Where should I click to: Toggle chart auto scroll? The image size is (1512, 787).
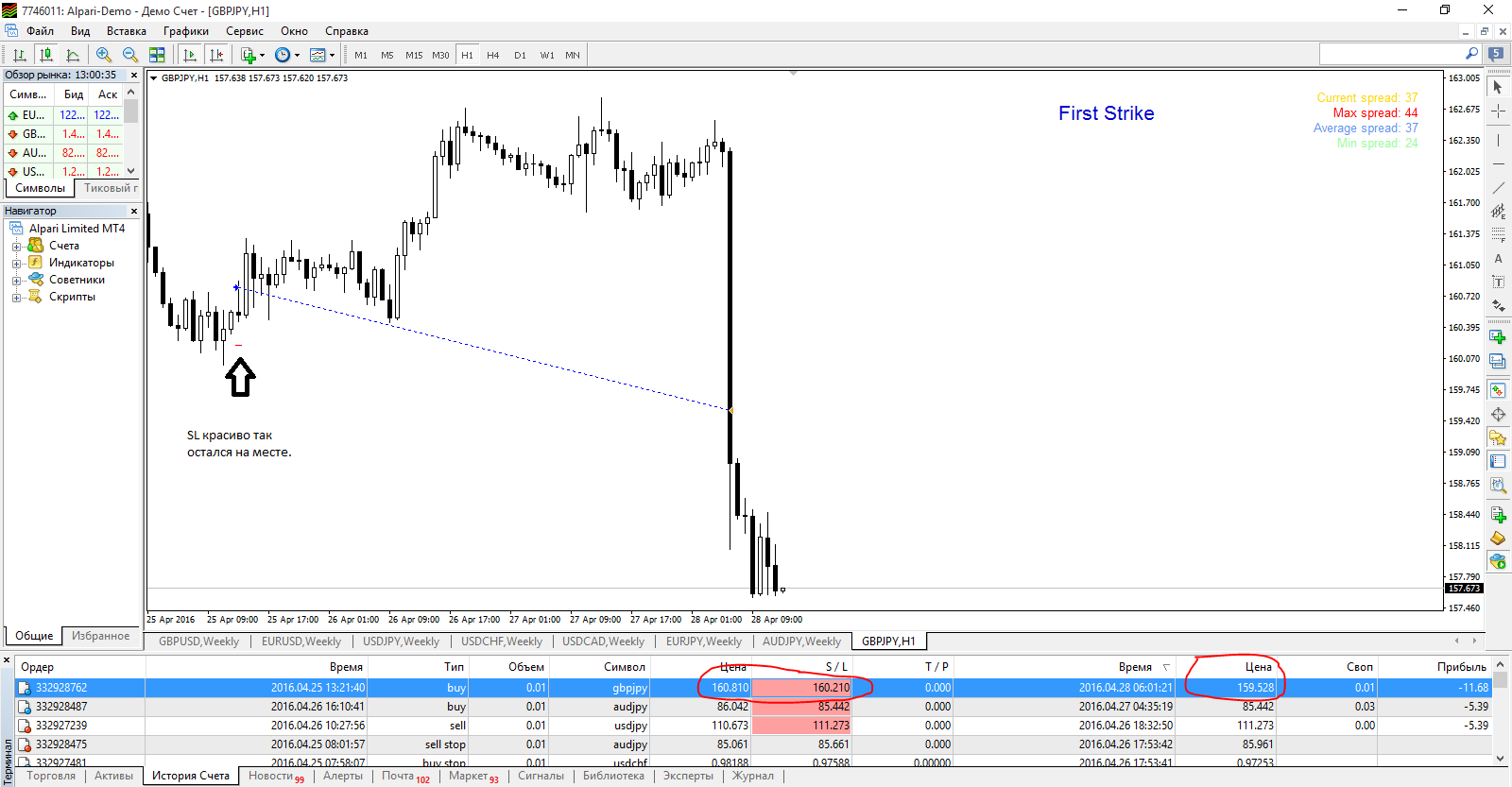pyautogui.click(x=189, y=55)
